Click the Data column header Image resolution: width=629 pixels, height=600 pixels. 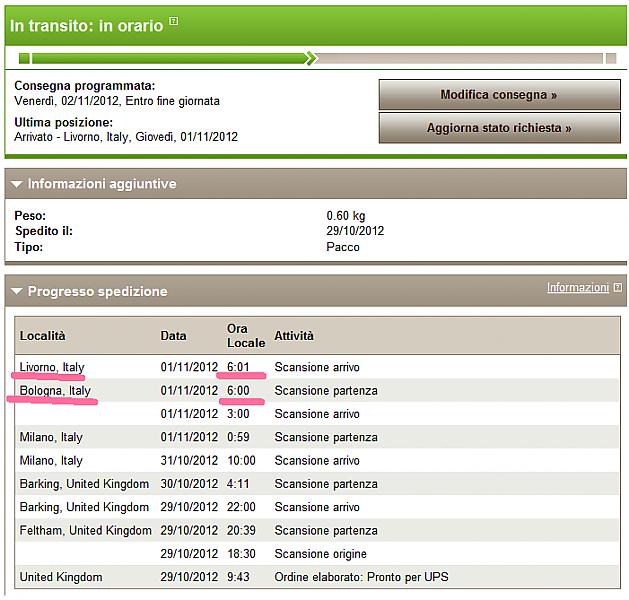[x=173, y=336]
